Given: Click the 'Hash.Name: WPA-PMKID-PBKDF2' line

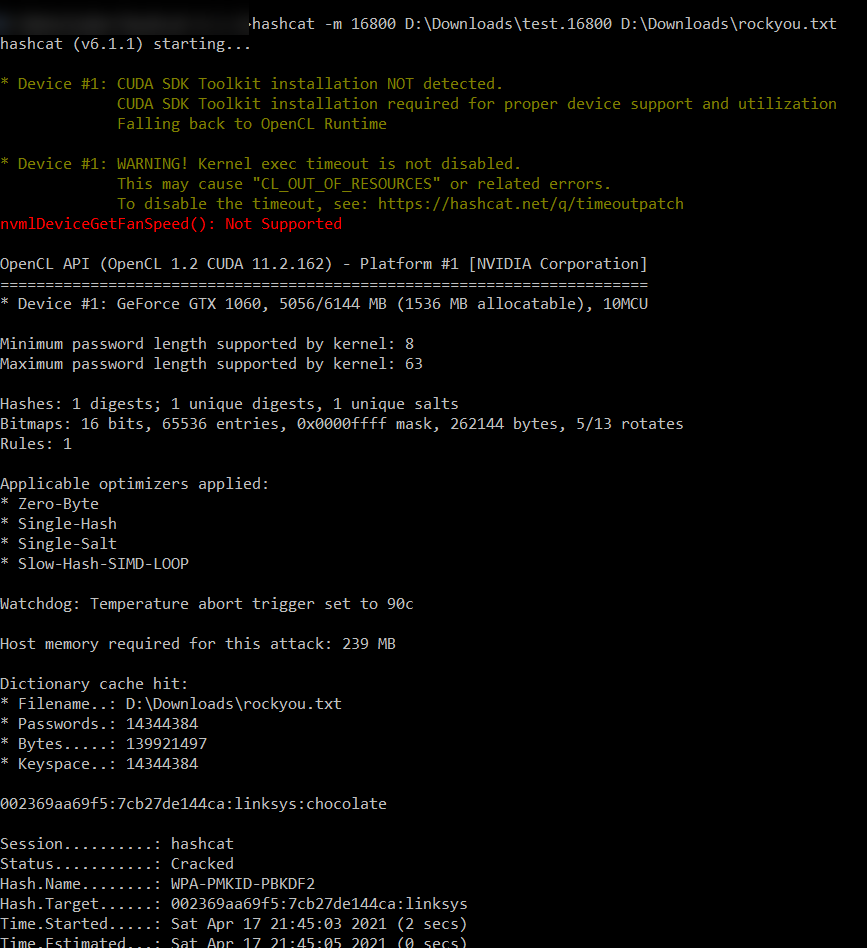Looking at the screenshot, I should [157, 884].
